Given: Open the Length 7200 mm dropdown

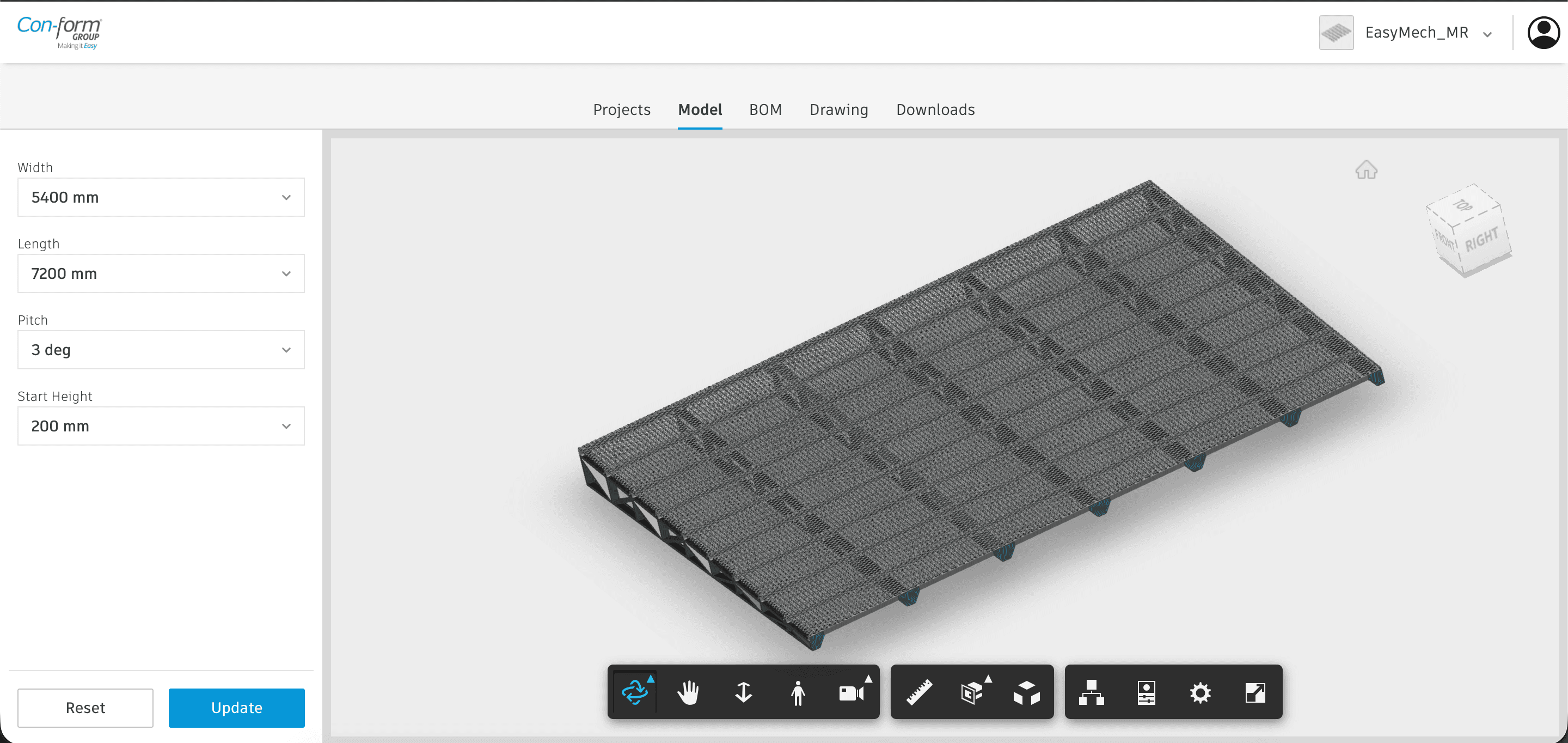Looking at the screenshot, I should [x=161, y=273].
